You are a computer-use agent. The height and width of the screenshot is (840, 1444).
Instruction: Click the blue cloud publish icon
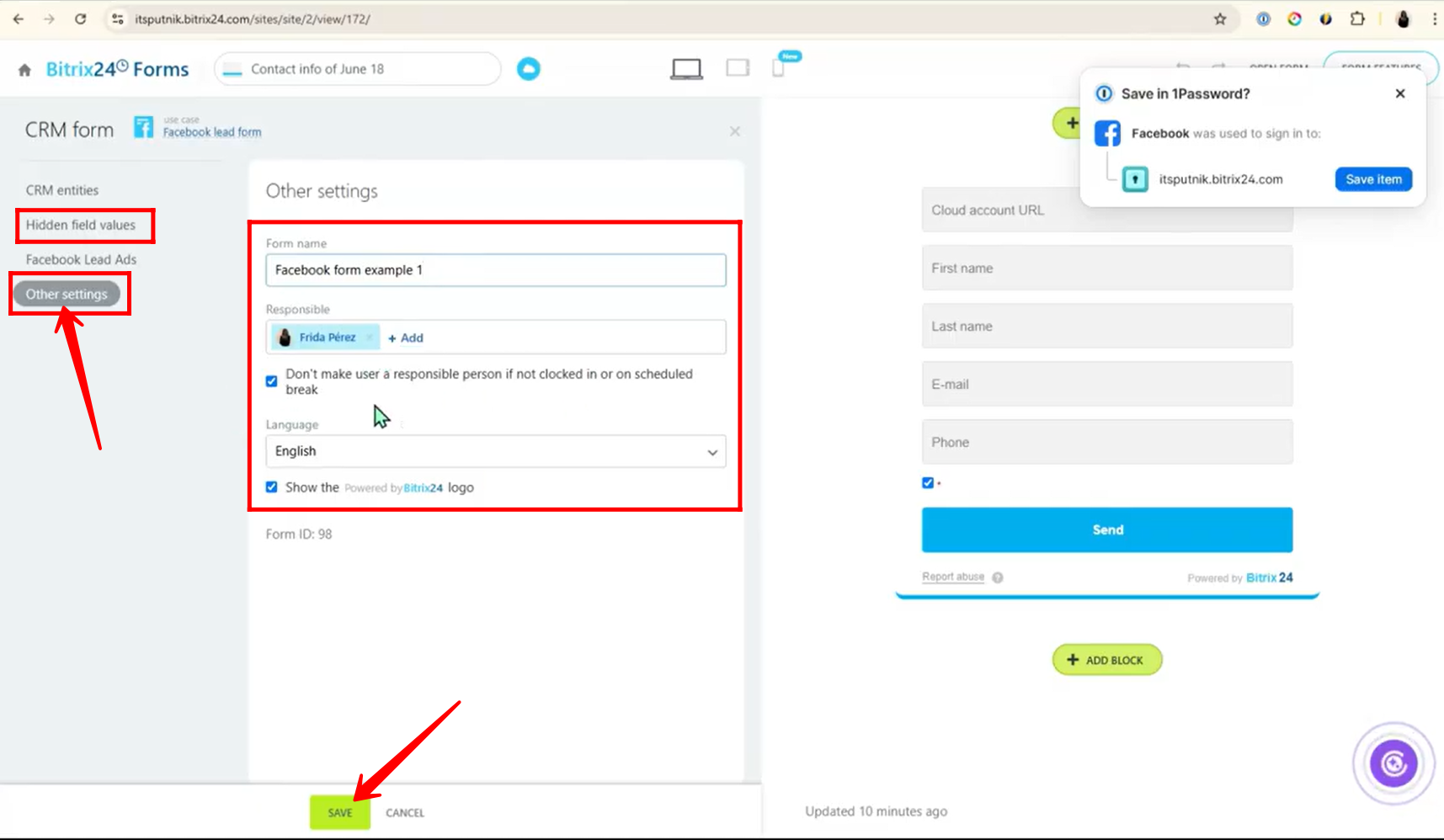click(x=529, y=69)
